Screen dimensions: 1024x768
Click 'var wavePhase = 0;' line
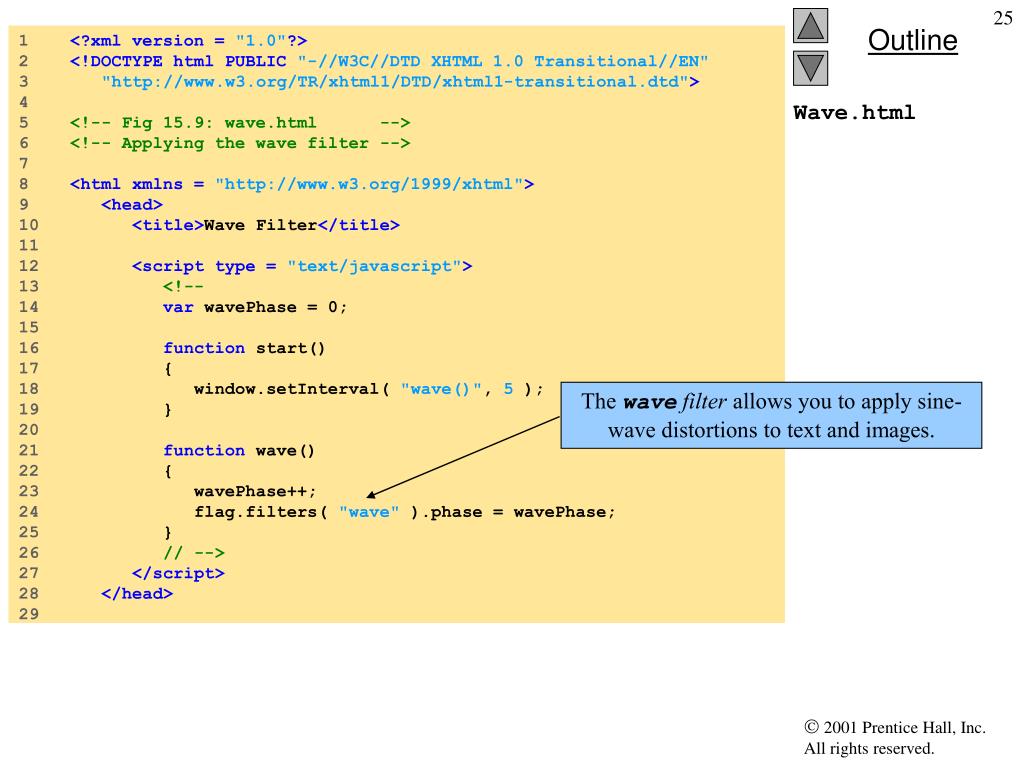point(255,307)
